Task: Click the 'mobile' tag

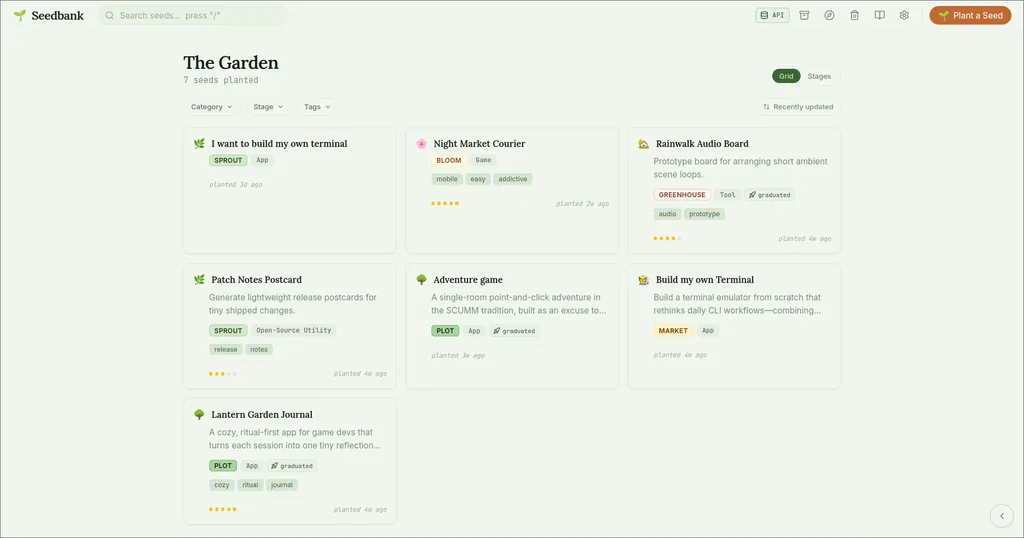Action: pos(447,179)
